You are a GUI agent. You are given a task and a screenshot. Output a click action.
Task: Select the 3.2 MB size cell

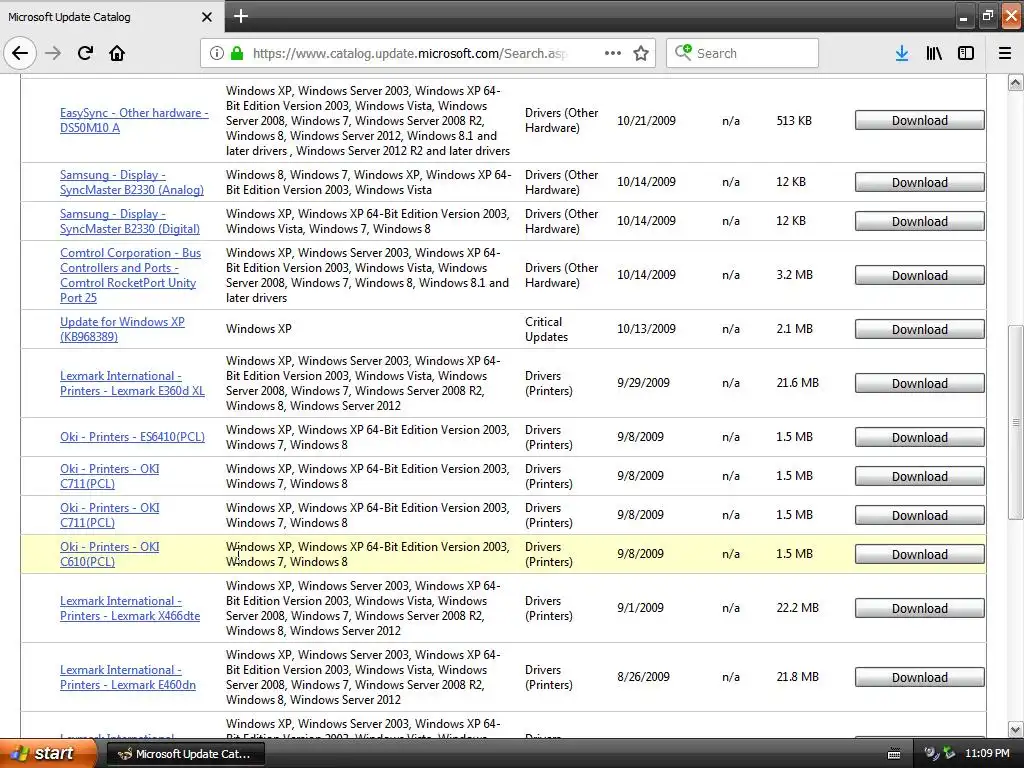coord(795,274)
